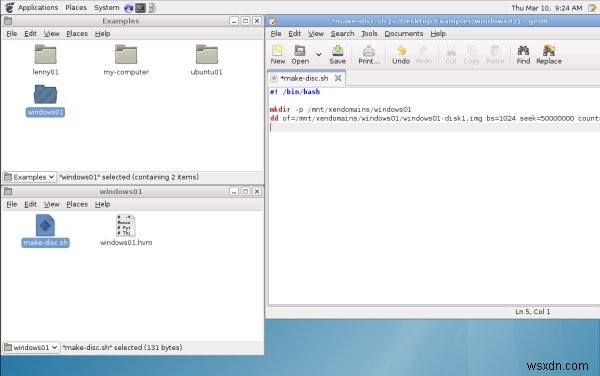The height and width of the screenshot is (376, 600).
Task: Click the dd command line in editor
Action: 435,119
